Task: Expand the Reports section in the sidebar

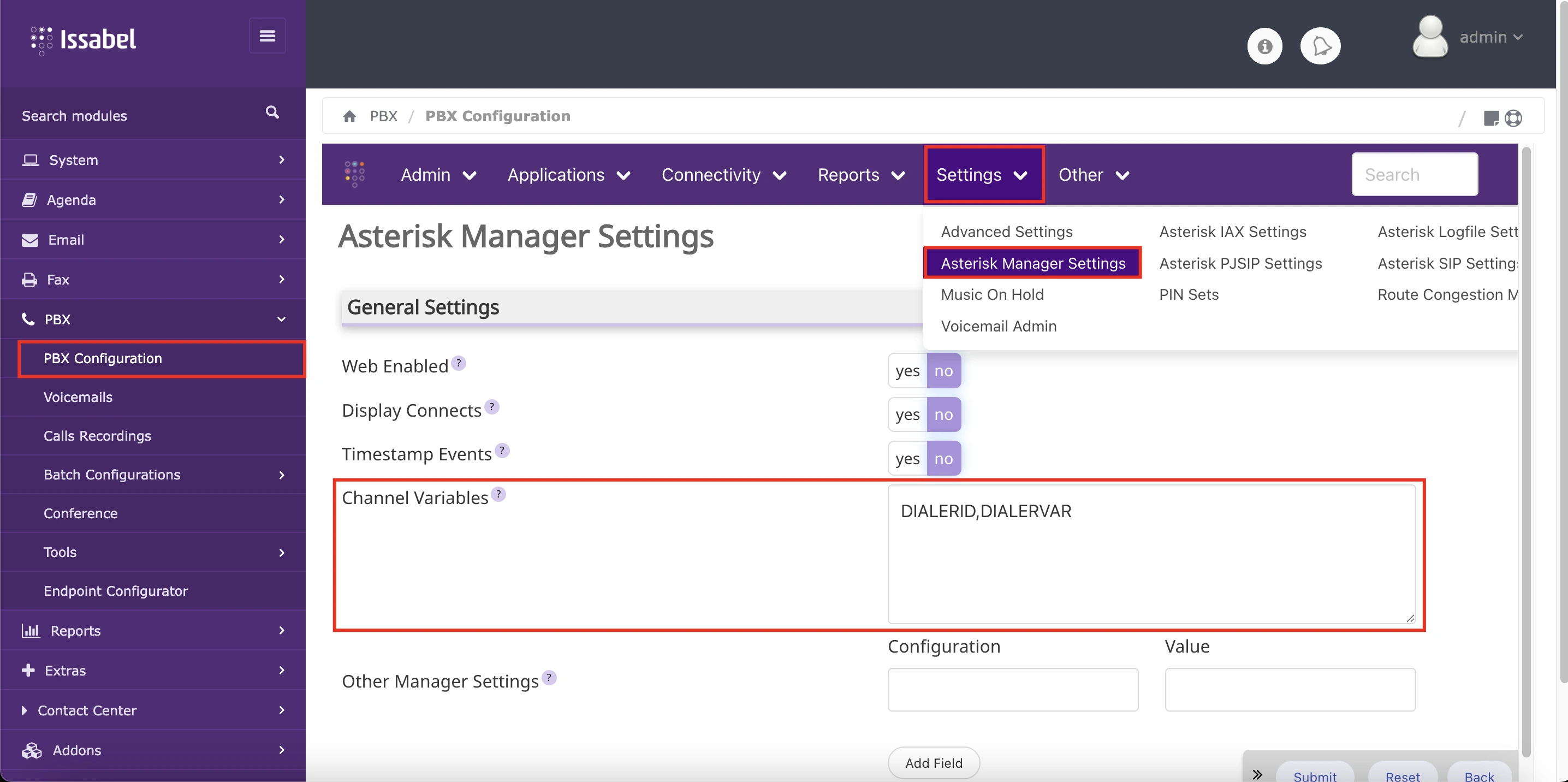Action: click(x=74, y=630)
